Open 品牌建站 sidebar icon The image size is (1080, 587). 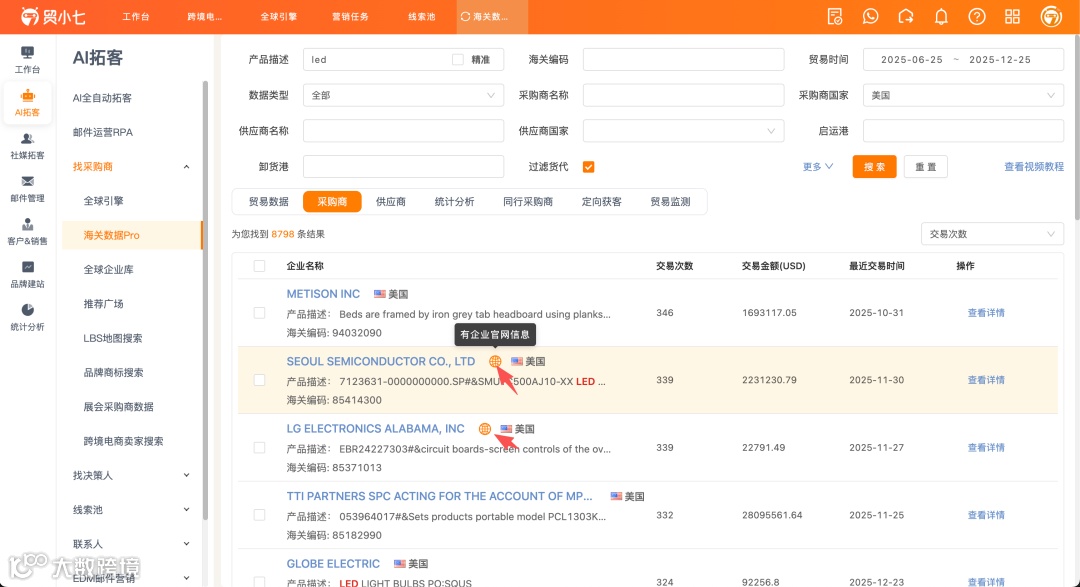(x=28, y=274)
